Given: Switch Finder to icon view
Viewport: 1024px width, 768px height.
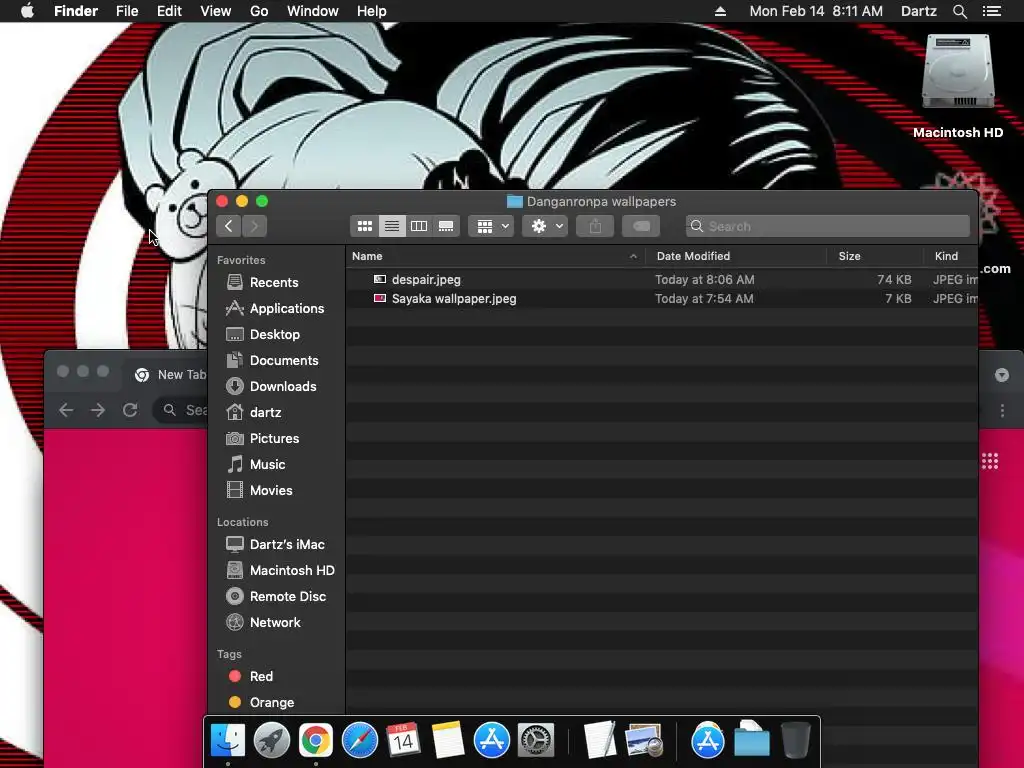Looking at the screenshot, I should (x=364, y=226).
